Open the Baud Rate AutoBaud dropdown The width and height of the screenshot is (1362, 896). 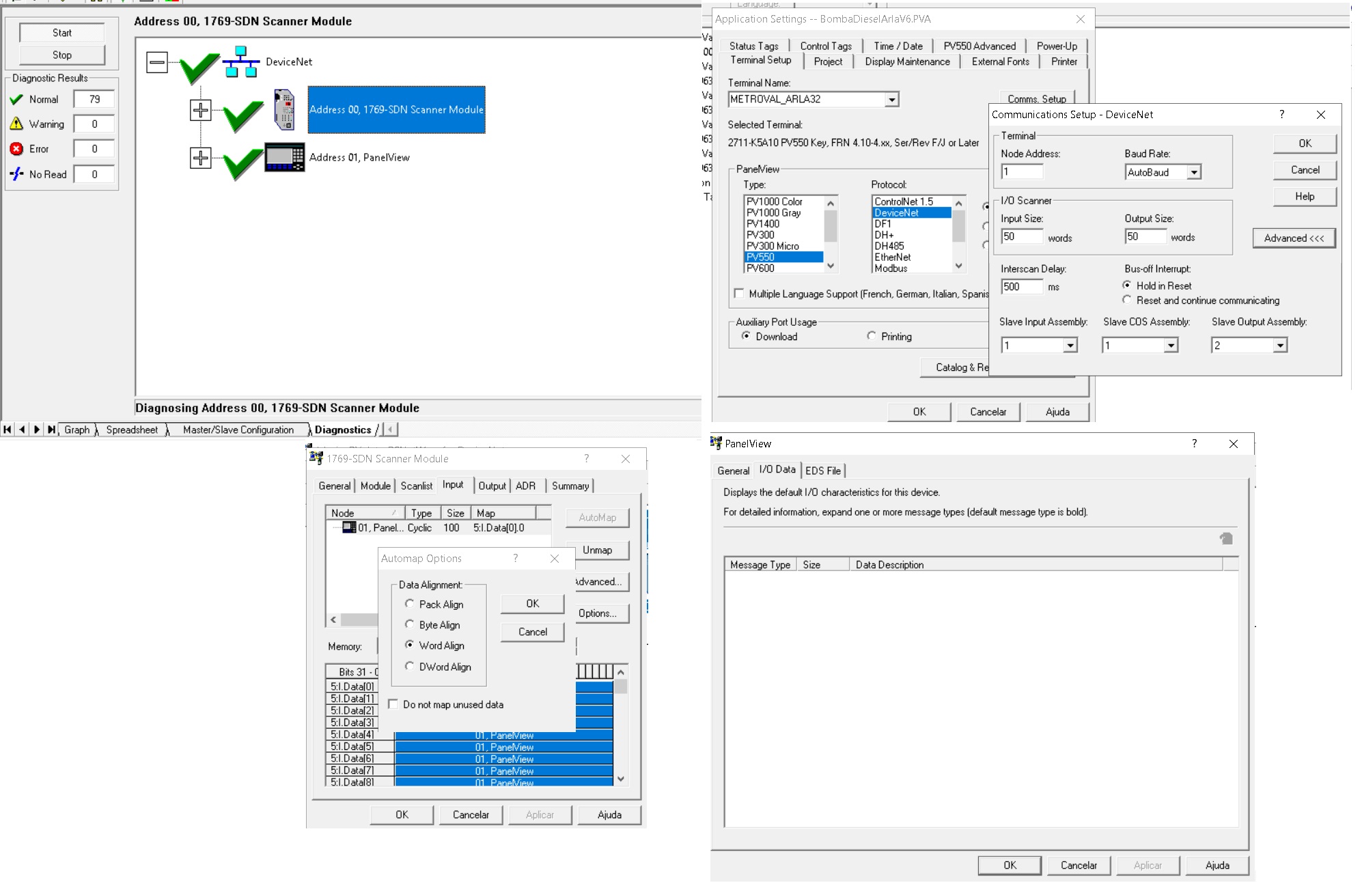(x=1193, y=173)
